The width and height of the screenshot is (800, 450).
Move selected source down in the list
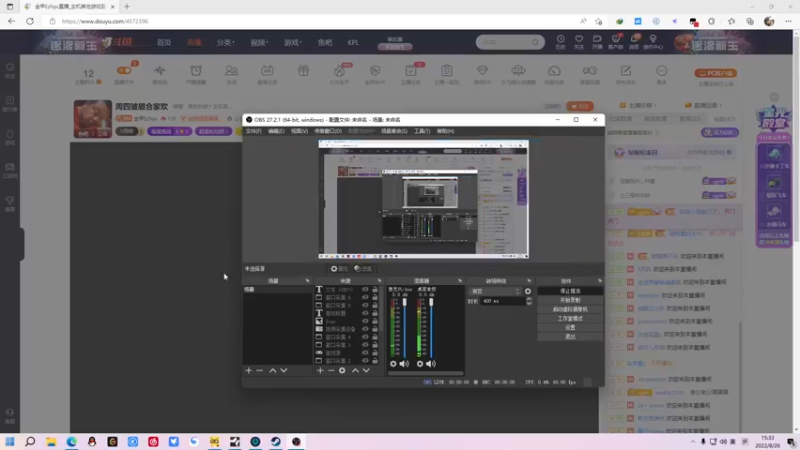[366, 370]
